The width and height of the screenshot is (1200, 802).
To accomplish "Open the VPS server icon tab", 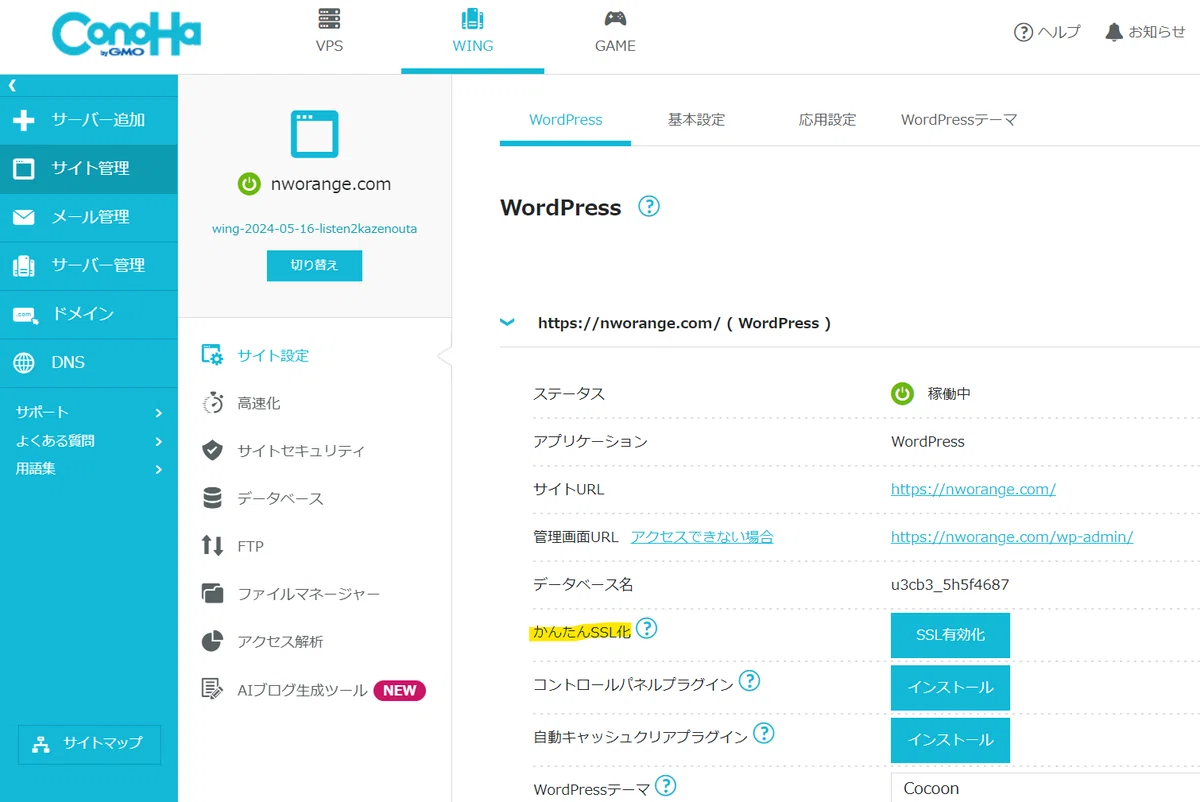I will (x=329, y=19).
